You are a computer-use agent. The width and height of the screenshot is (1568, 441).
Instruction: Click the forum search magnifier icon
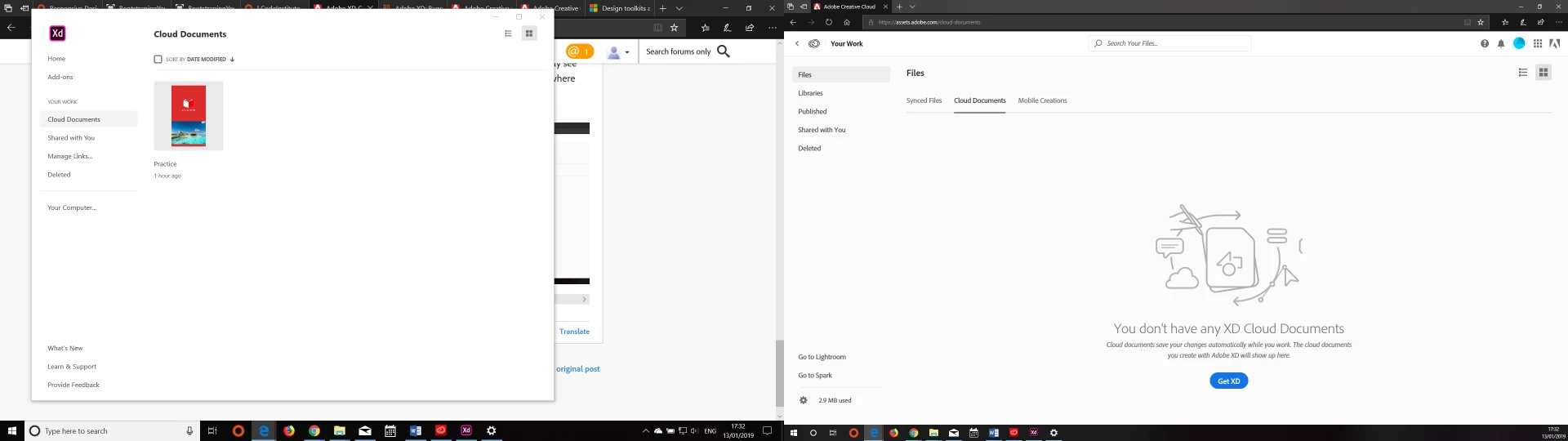pos(724,51)
